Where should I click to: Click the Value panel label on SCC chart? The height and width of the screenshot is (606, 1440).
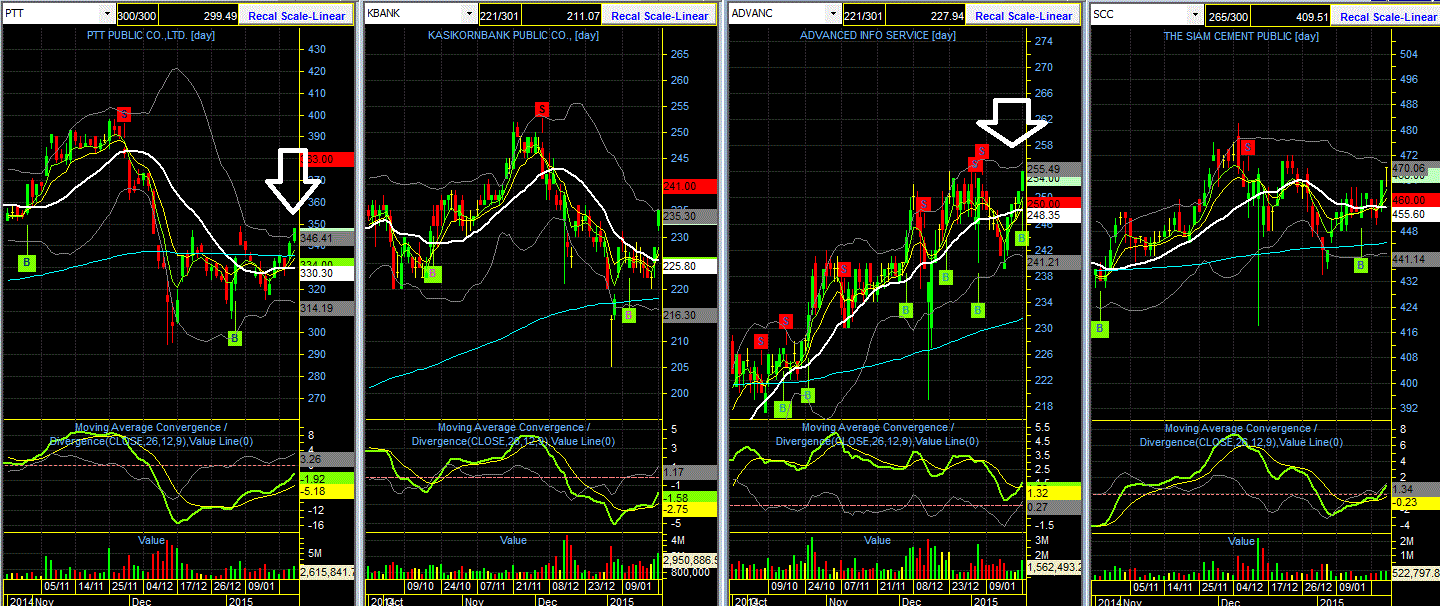(1242, 540)
